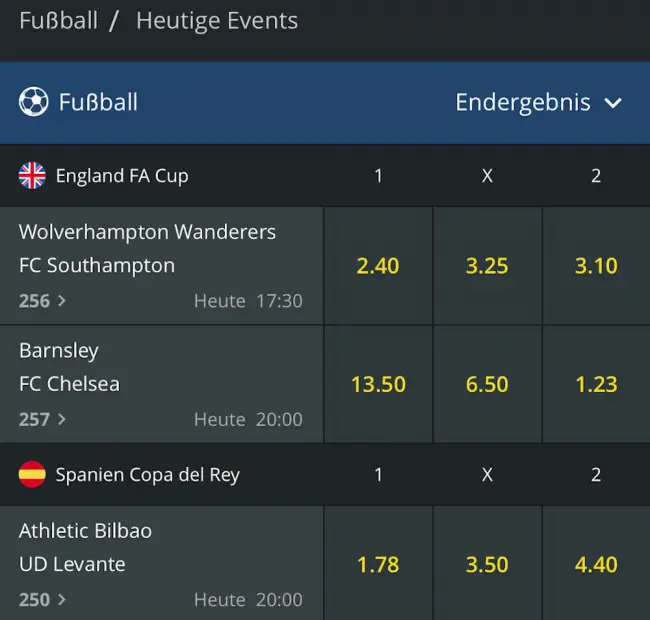Select odds 3.10 for FC Southampton win
The image size is (650, 620).
pos(596,266)
